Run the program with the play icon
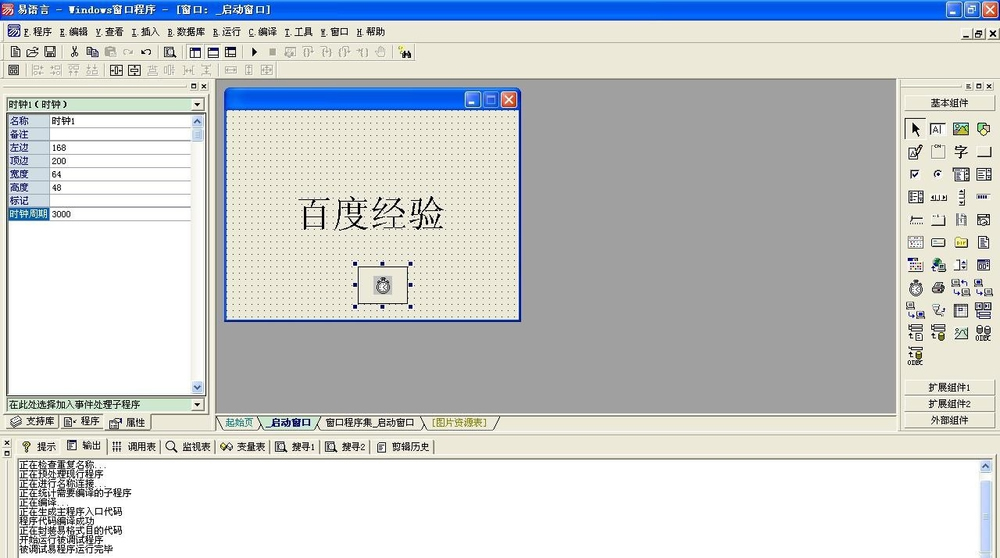1000x558 pixels. pyautogui.click(x=254, y=52)
